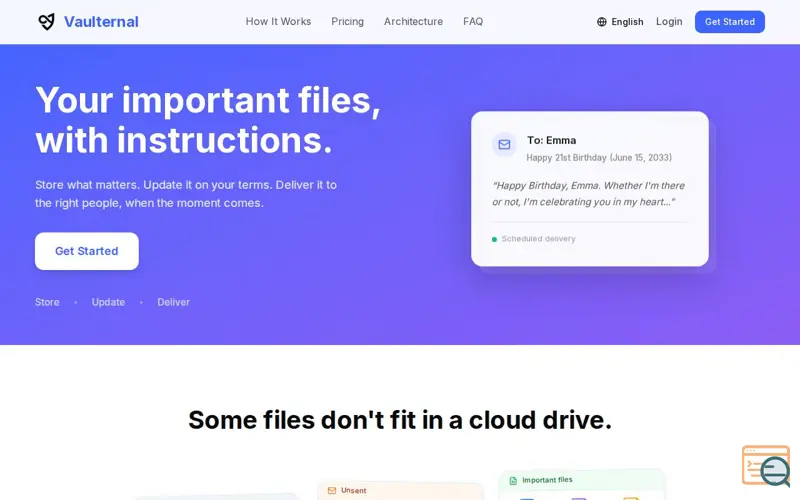Image resolution: width=800 pixels, height=500 pixels.
Task: Click the Store step label
Action: pos(47,302)
